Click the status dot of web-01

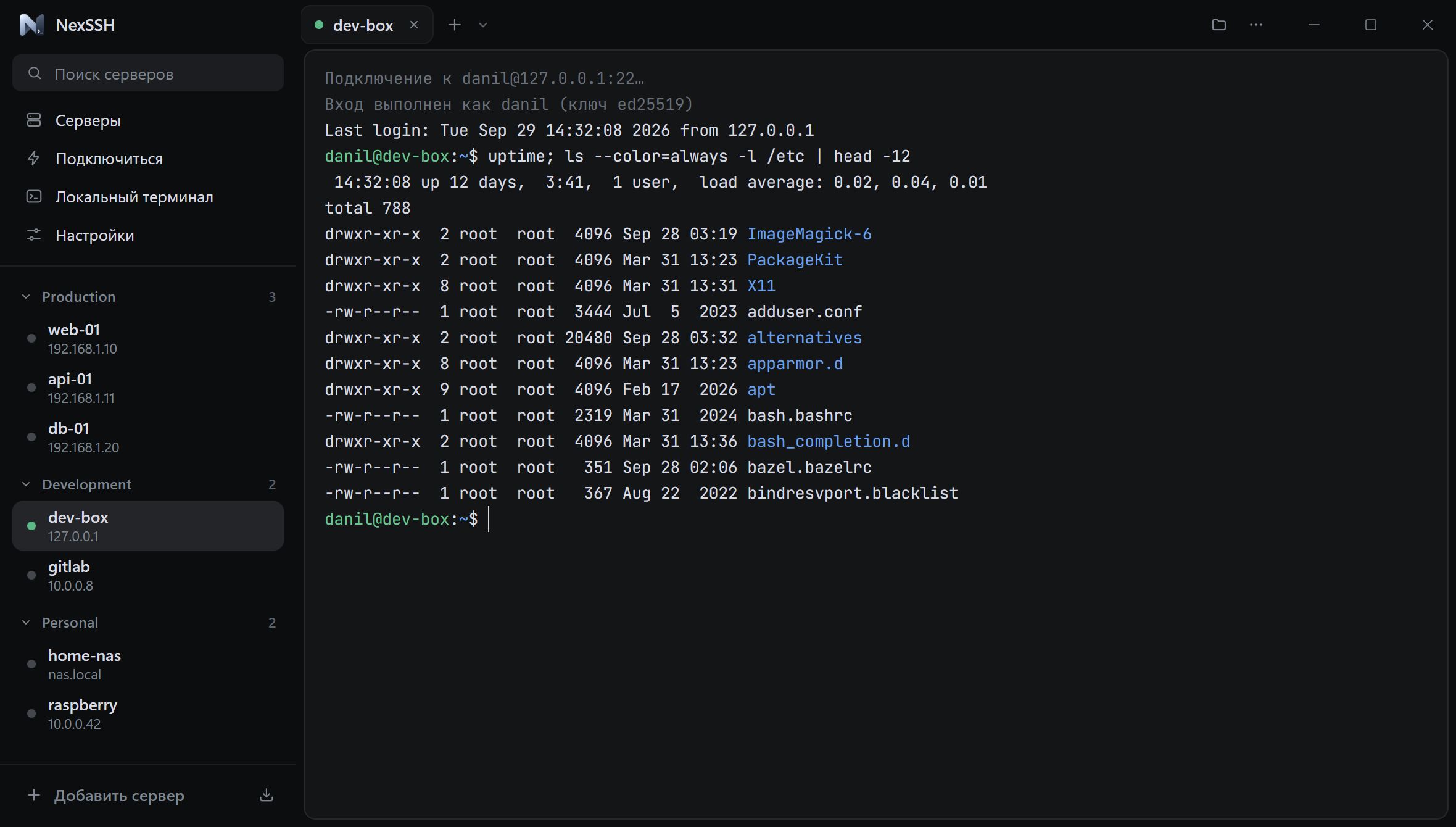tap(31, 338)
